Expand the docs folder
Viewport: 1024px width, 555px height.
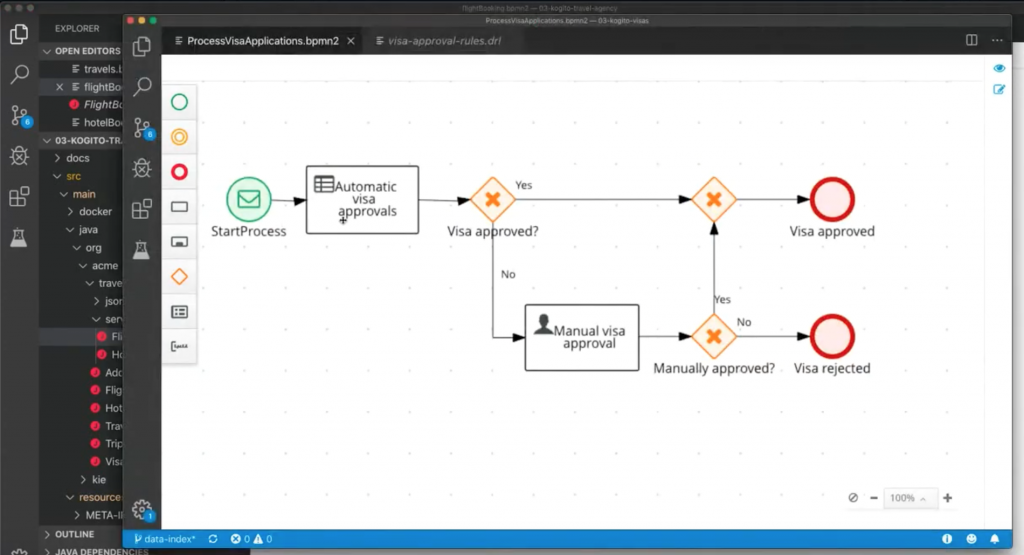click(77, 158)
